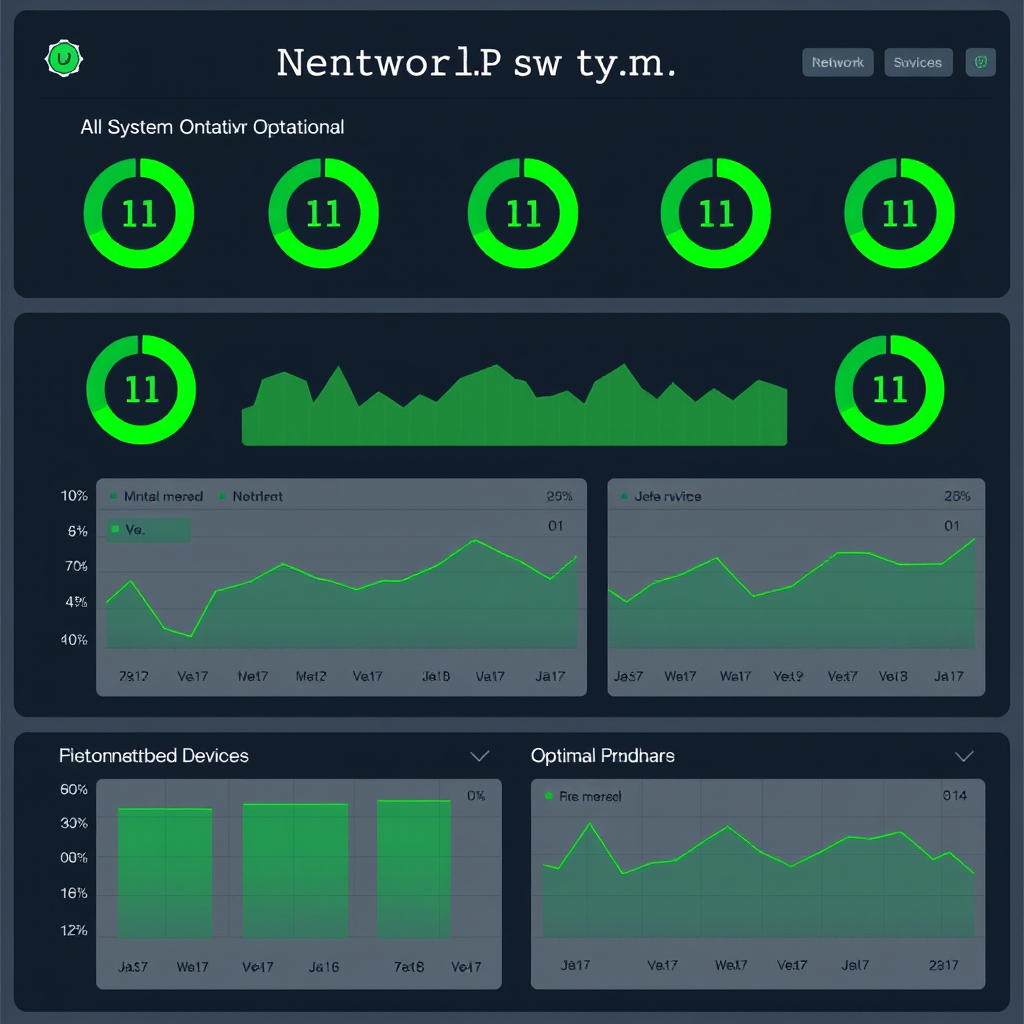Viewport: 1024px width, 1024px height.
Task: Click the small green icon button beside Services
Action: point(980,63)
